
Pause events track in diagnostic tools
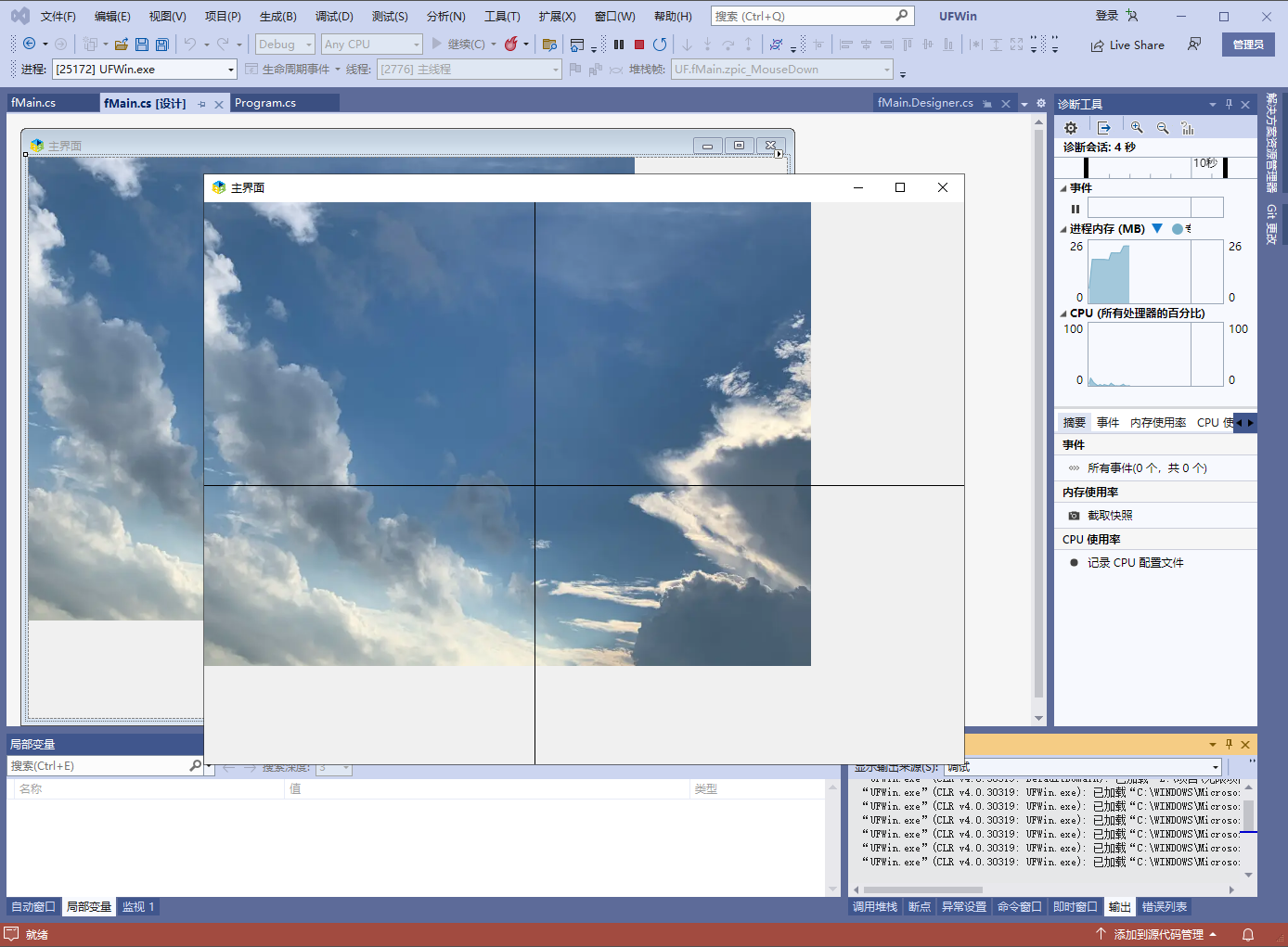[x=1075, y=209]
